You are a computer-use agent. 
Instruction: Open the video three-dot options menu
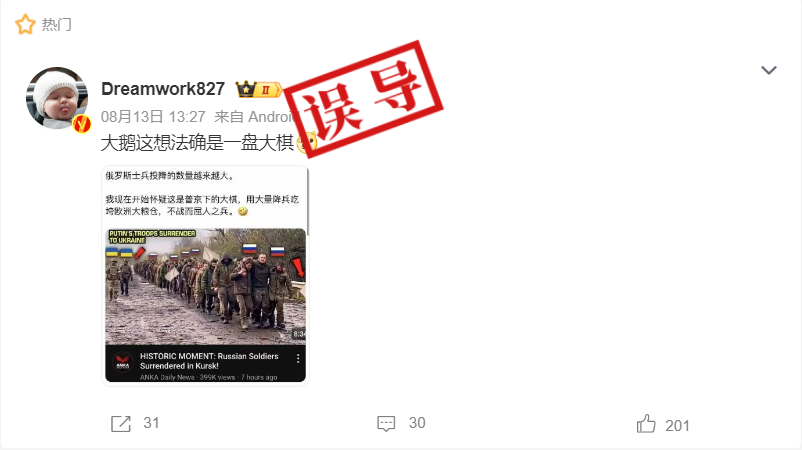pos(298,359)
